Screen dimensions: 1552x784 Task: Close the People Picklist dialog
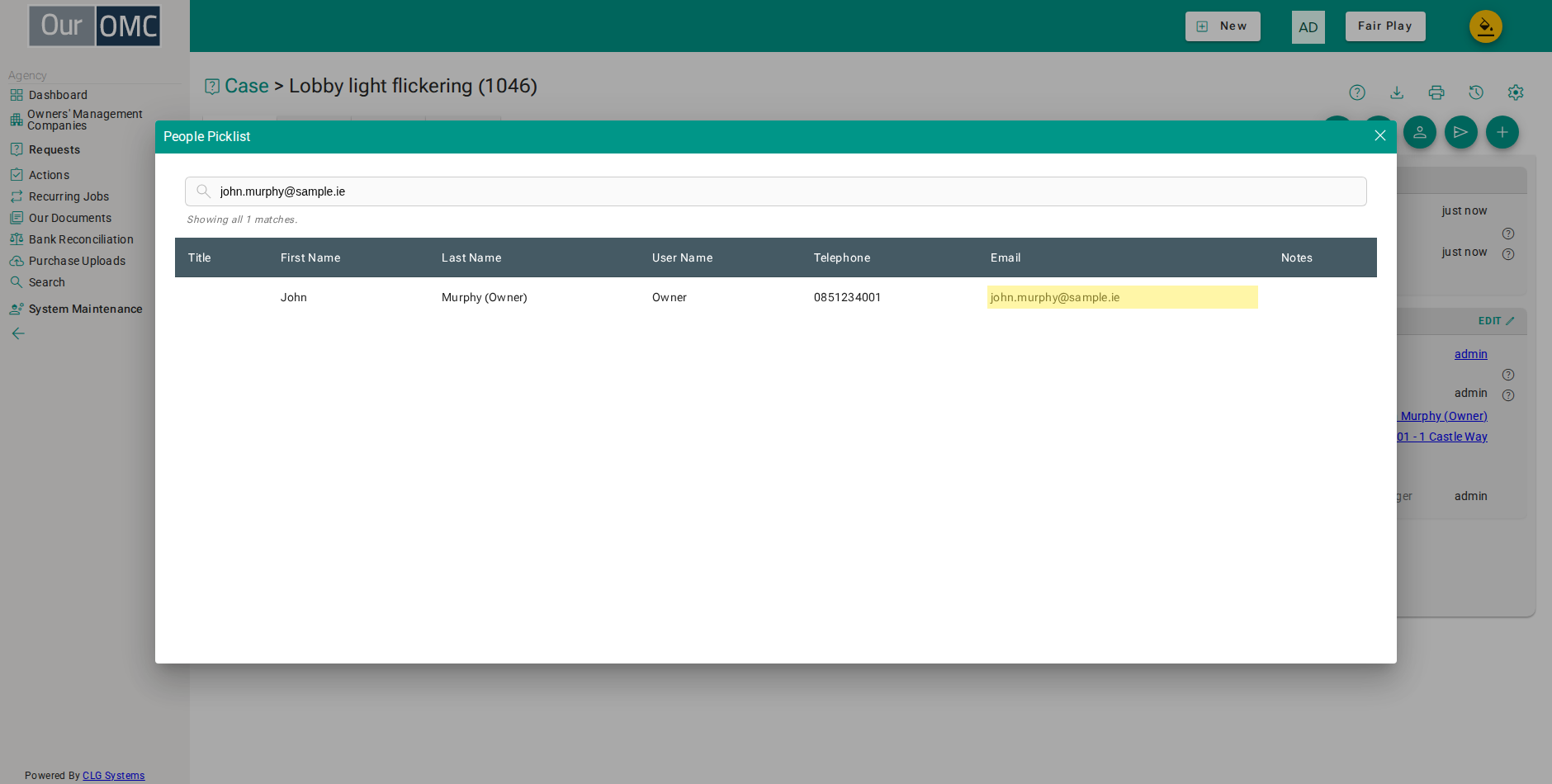1379,135
